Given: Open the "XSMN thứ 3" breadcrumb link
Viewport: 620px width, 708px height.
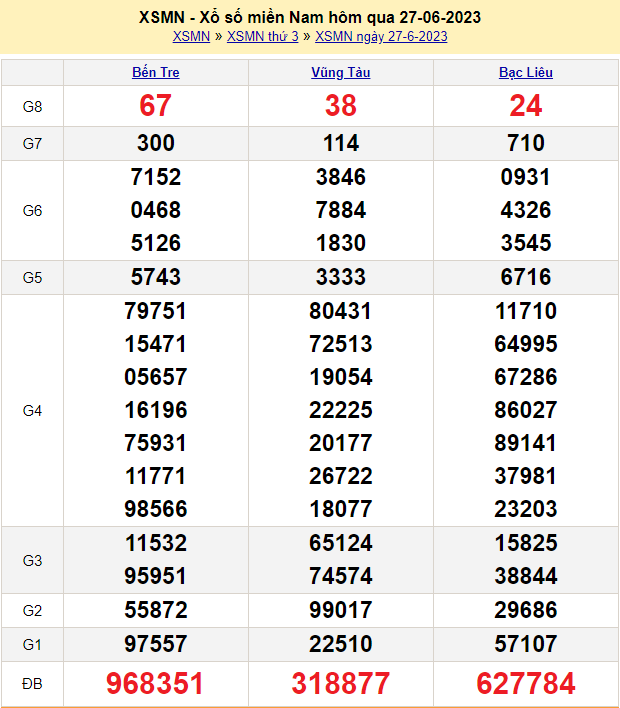Looking at the screenshot, I should pyautogui.click(x=263, y=37).
